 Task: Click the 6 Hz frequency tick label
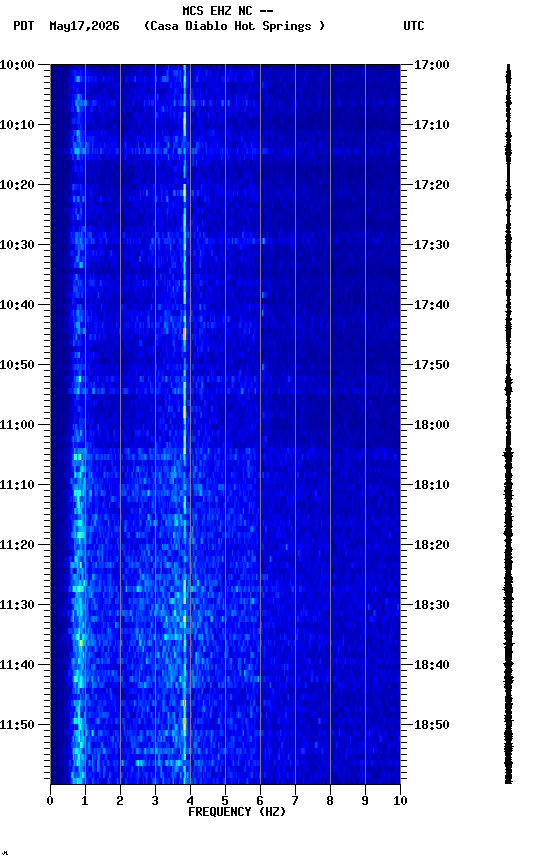click(x=260, y=801)
